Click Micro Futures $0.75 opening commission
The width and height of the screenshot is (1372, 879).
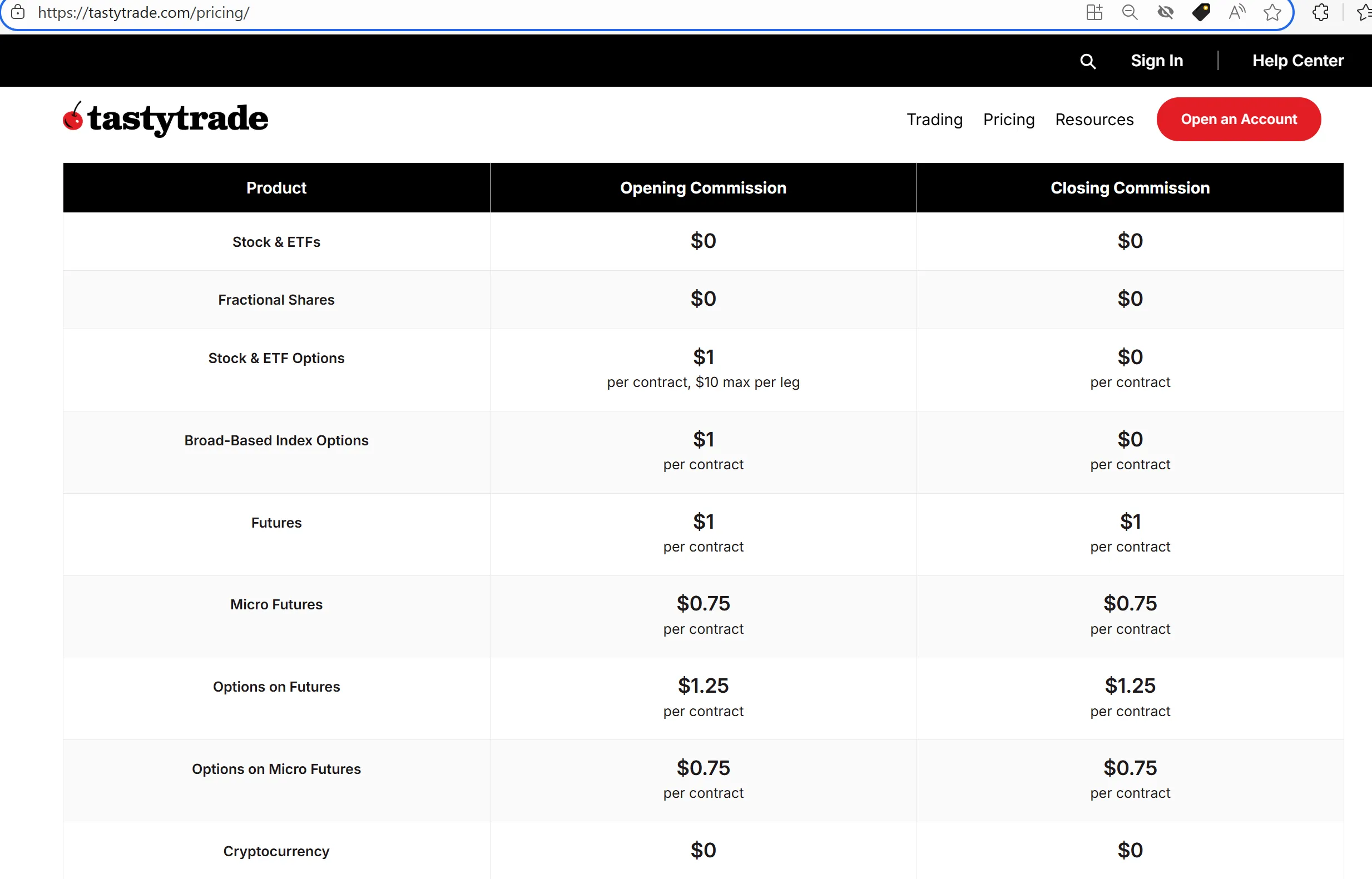pyautogui.click(x=703, y=603)
